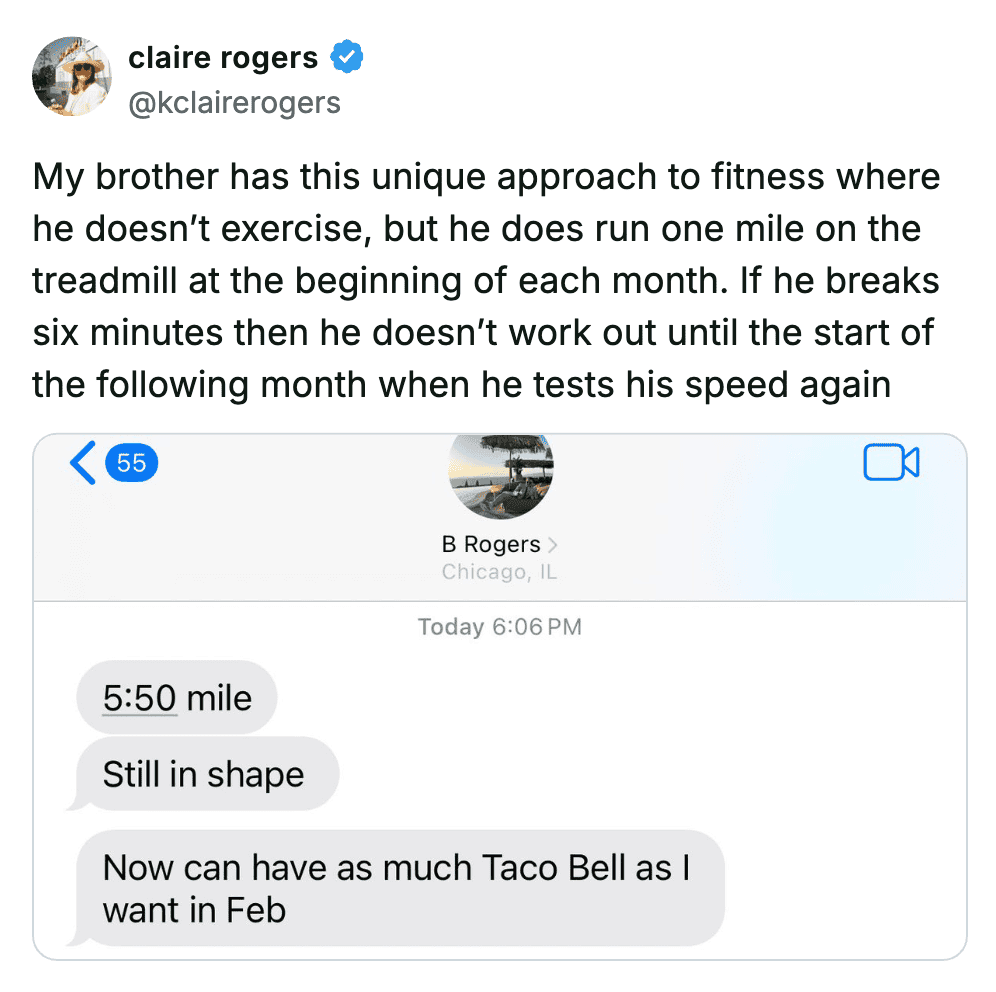Click the blue verified checkmark badge
This screenshot has height=992, width=996.
[346, 58]
